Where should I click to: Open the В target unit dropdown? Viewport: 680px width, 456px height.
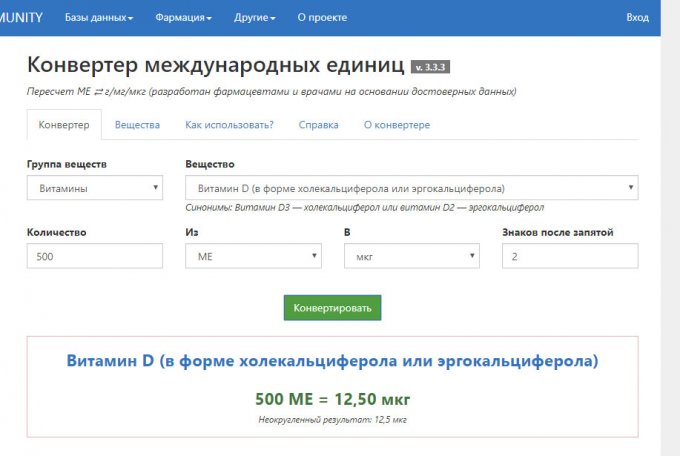[412, 256]
